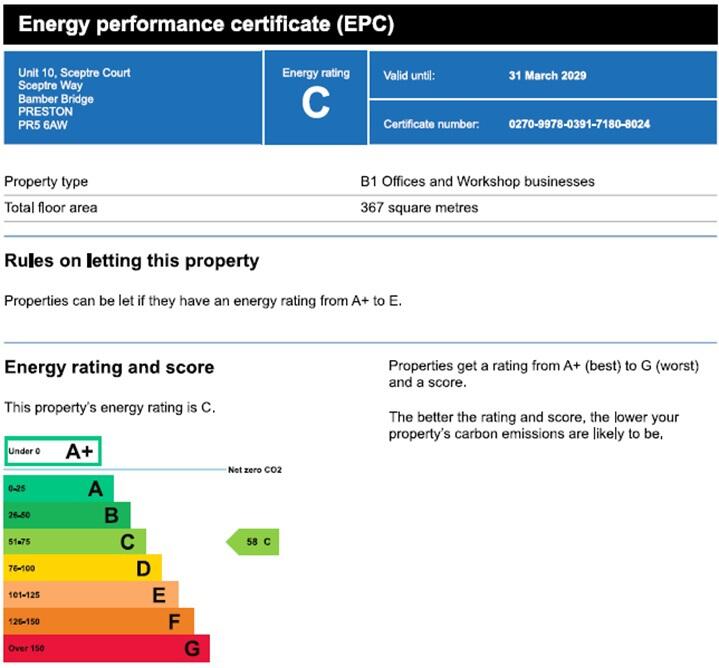The width and height of the screenshot is (719, 668).
Task: Click the 'Energy performance certificate (EPC)' title
Action: pos(206,24)
